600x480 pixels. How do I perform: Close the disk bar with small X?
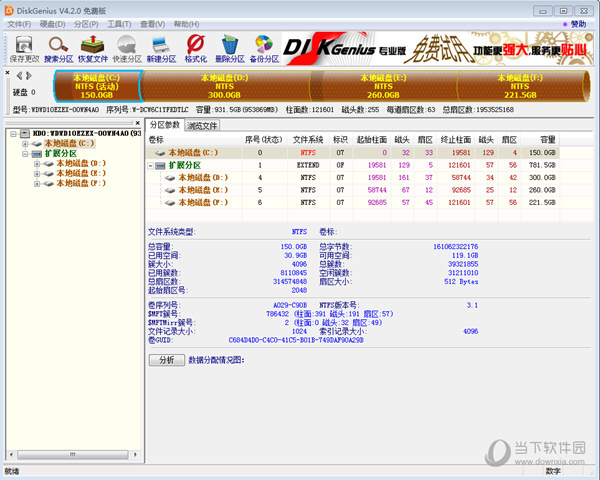7,72
